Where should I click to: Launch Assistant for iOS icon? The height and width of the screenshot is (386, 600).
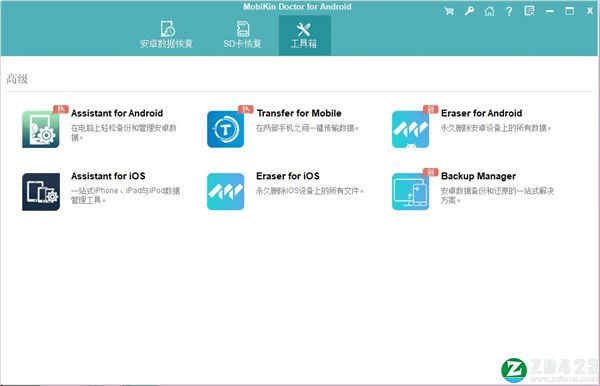41,192
